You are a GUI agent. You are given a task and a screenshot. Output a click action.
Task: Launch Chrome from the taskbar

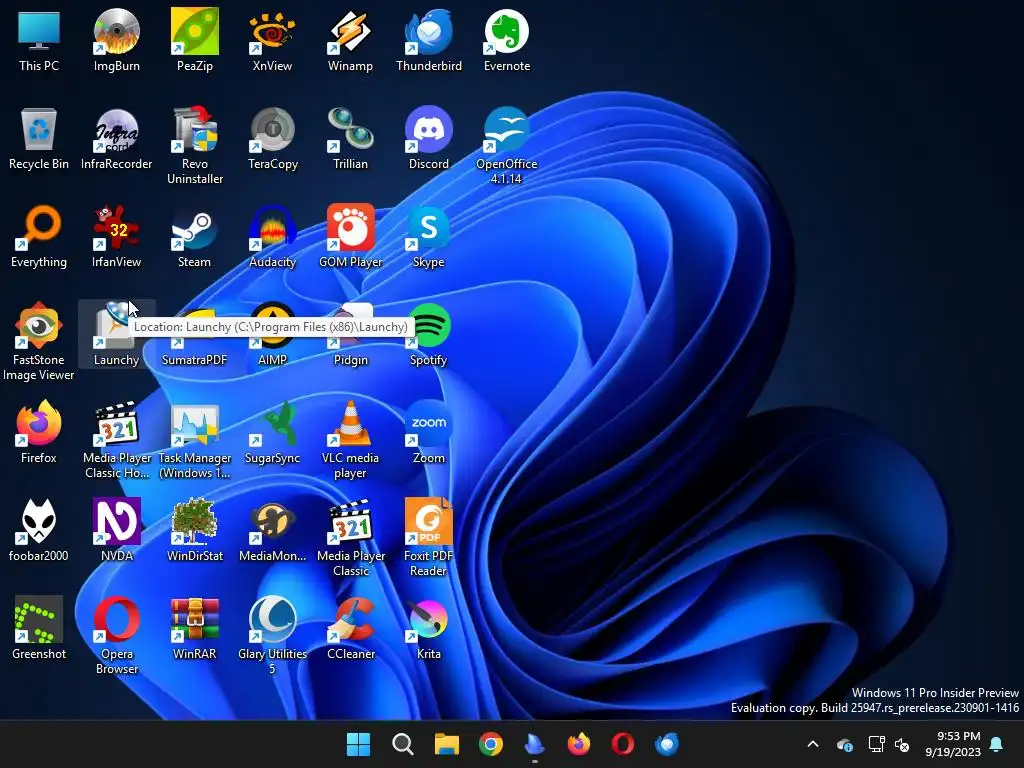[x=490, y=744]
